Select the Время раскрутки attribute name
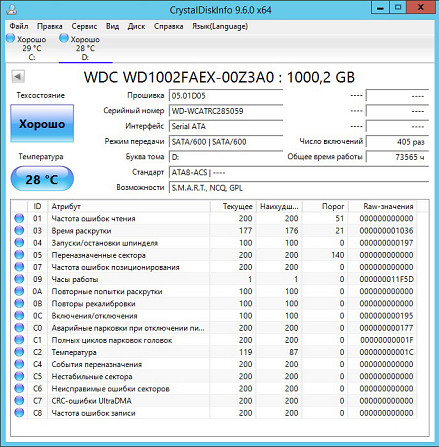The height and width of the screenshot is (447, 439). (x=81, y=231)
